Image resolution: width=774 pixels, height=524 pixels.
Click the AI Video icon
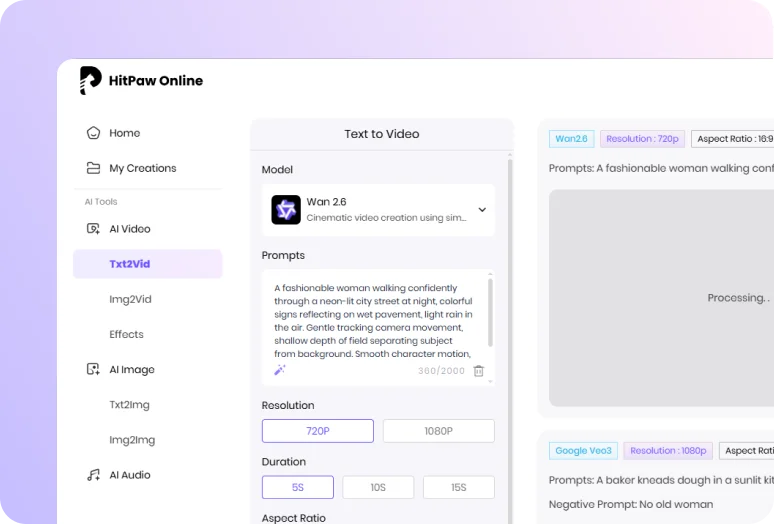(x=93, y=229)
